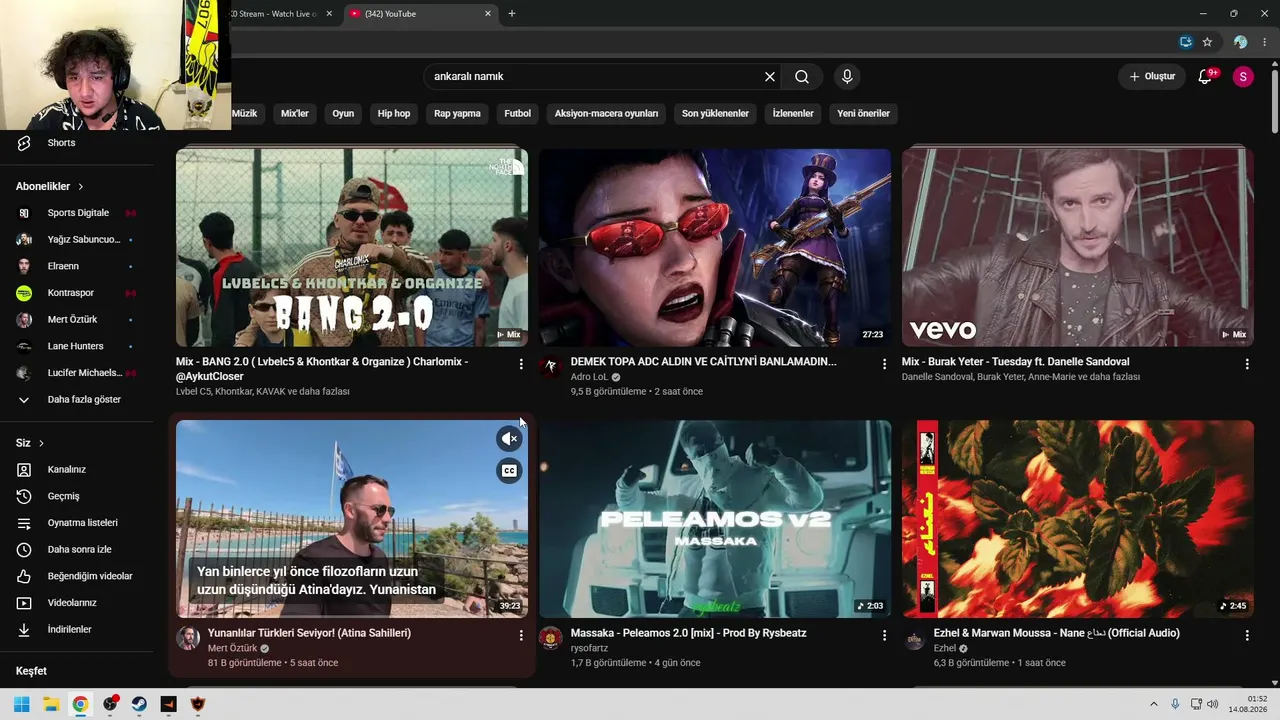Open Sports Digitale channel avatar
Screen dimensions: 1280x720
(24, 213)
